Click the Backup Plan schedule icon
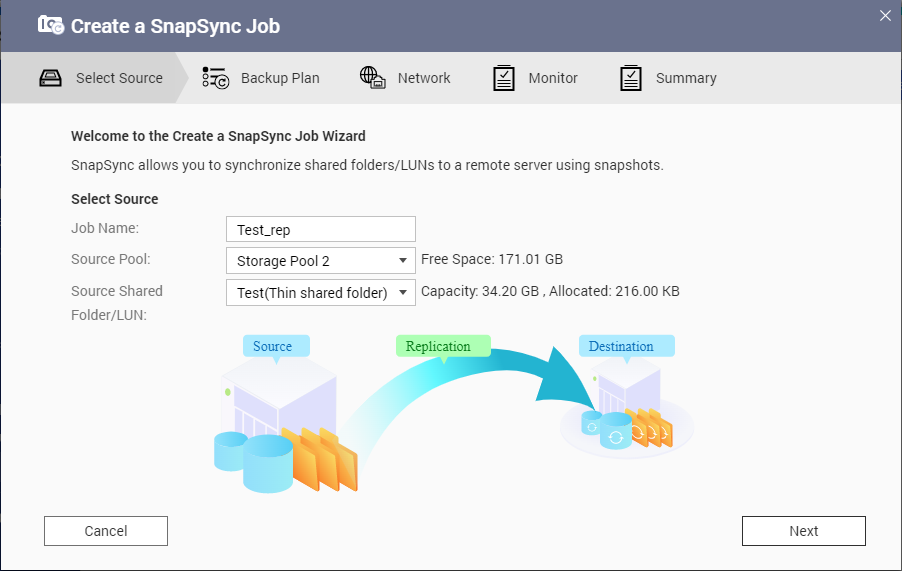 [x=216, y=78]
